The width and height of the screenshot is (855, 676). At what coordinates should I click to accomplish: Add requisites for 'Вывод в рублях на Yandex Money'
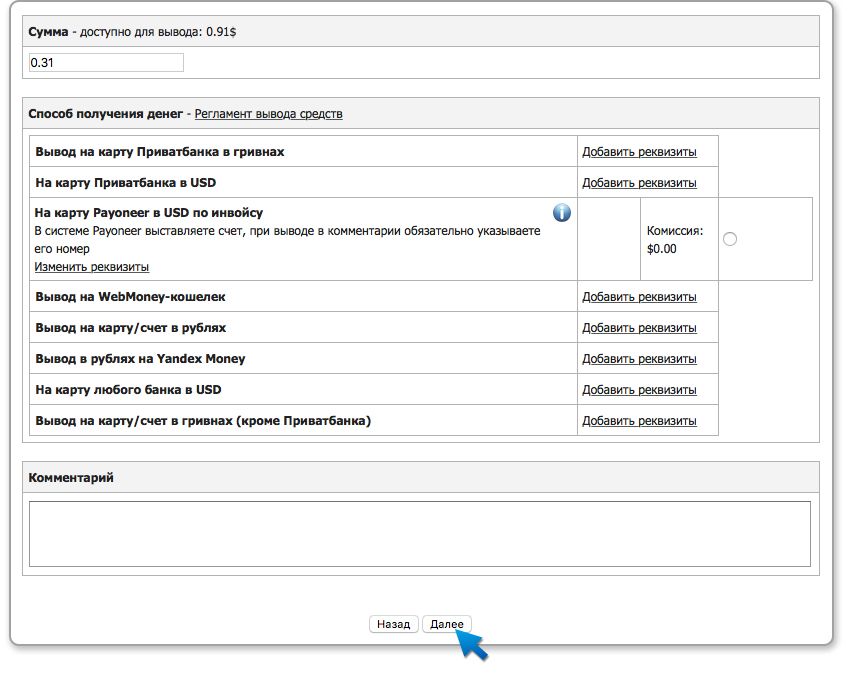coord(639,359)
